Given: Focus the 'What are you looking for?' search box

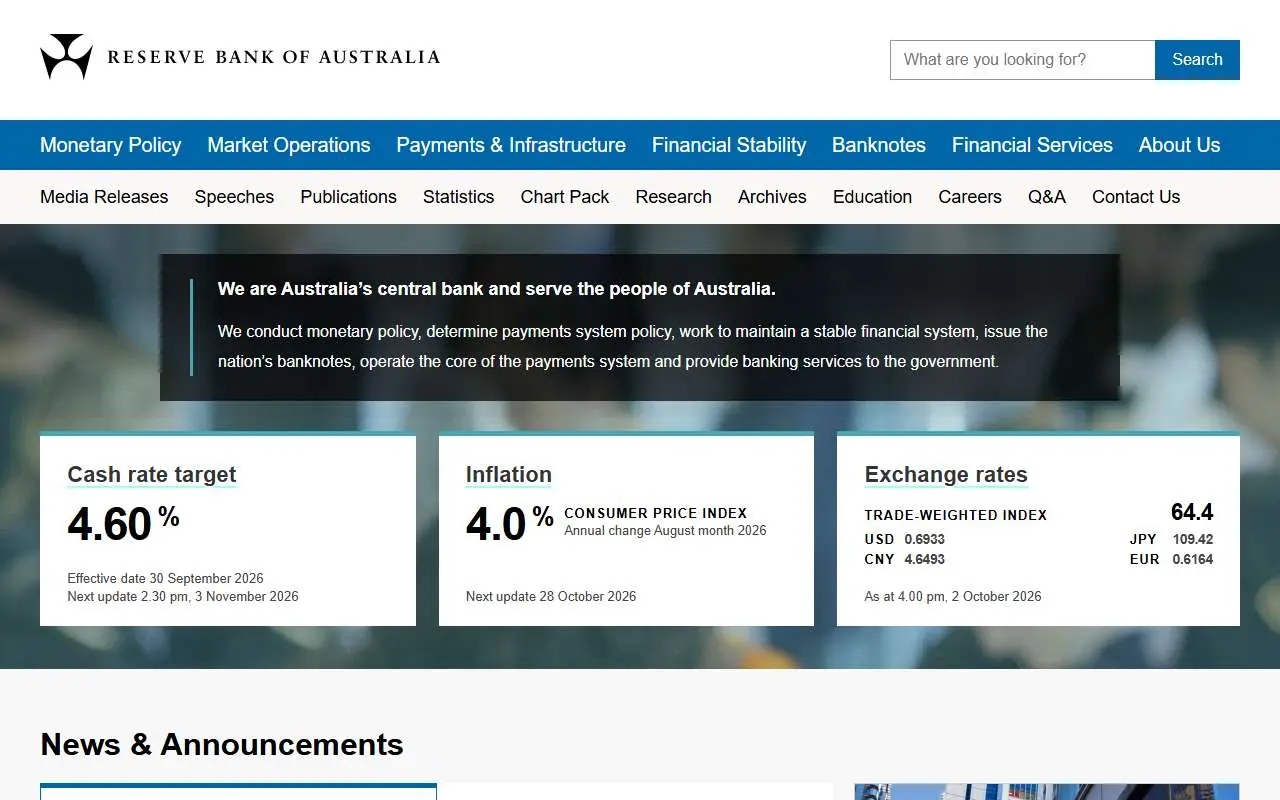Looking at the screenshot, I should point(1022,60).
